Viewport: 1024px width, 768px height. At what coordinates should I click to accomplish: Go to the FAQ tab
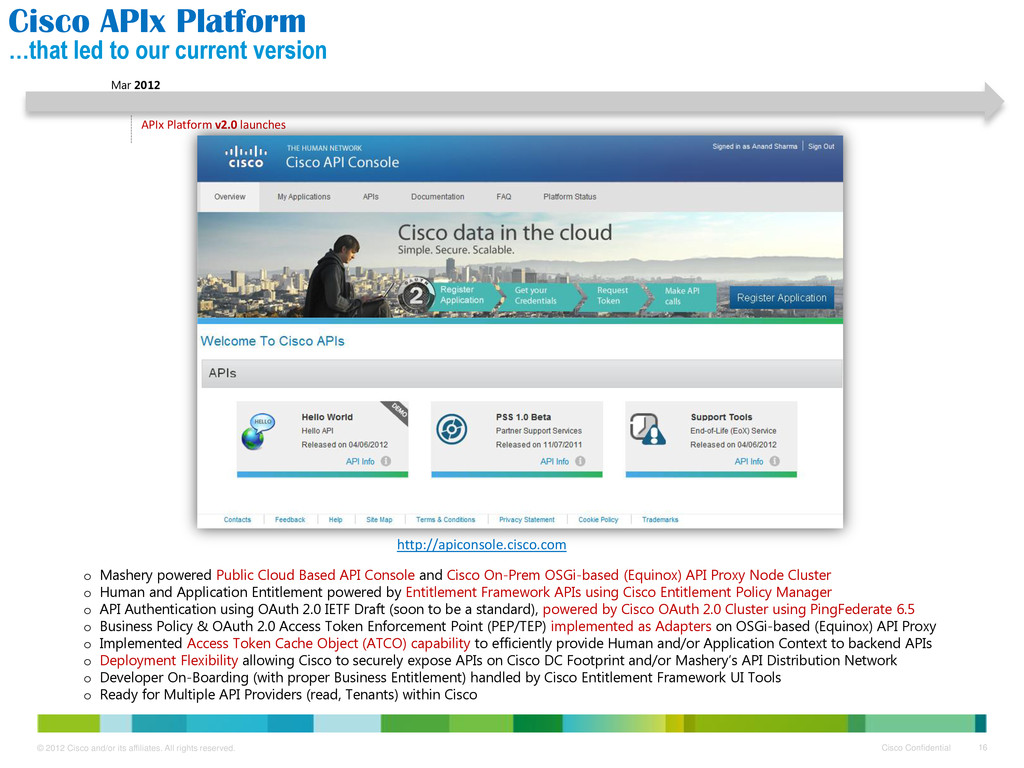(504, 197)
